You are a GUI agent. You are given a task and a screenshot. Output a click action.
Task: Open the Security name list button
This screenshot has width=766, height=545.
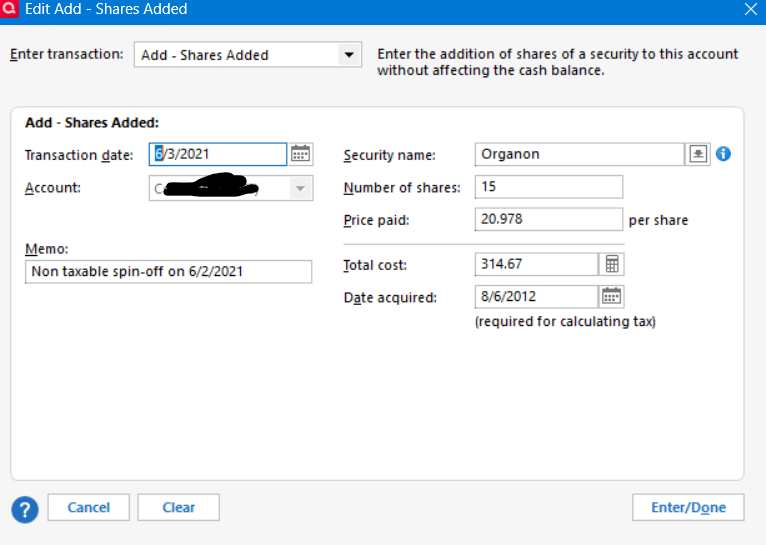coord(698,154)
